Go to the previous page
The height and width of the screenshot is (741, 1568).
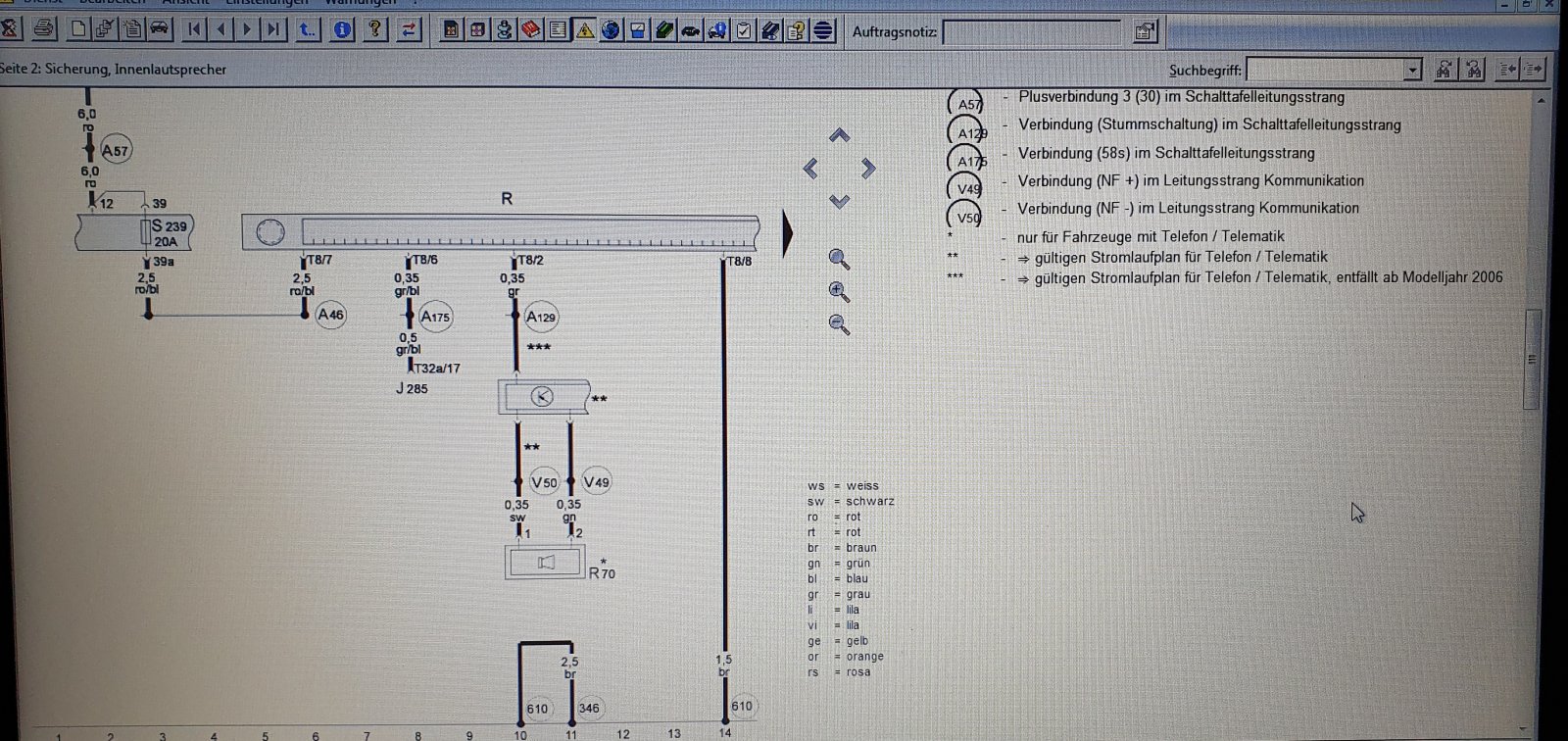[x=220, y=29]
